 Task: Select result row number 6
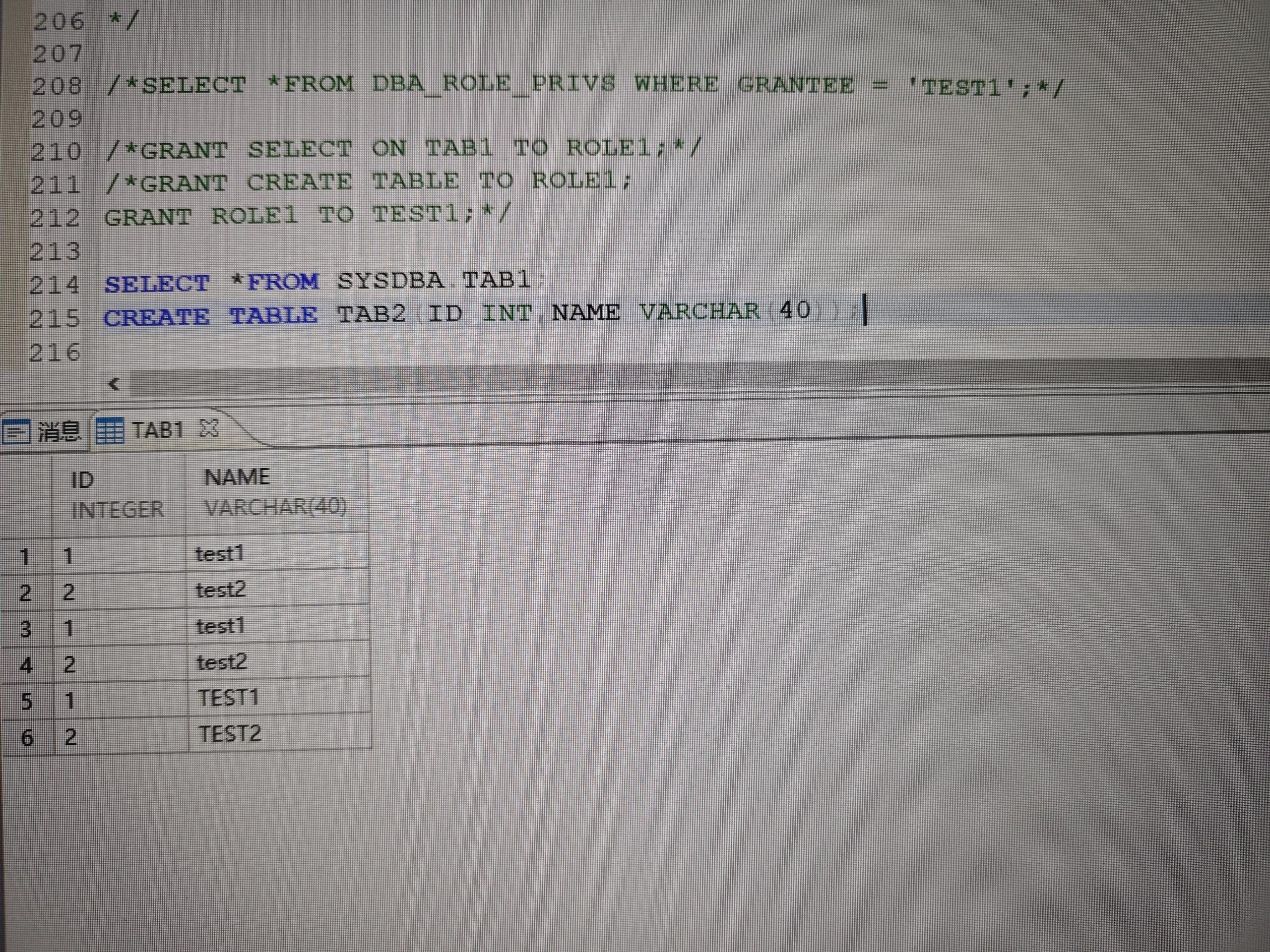pyautogui.click(x=27, y=737)
